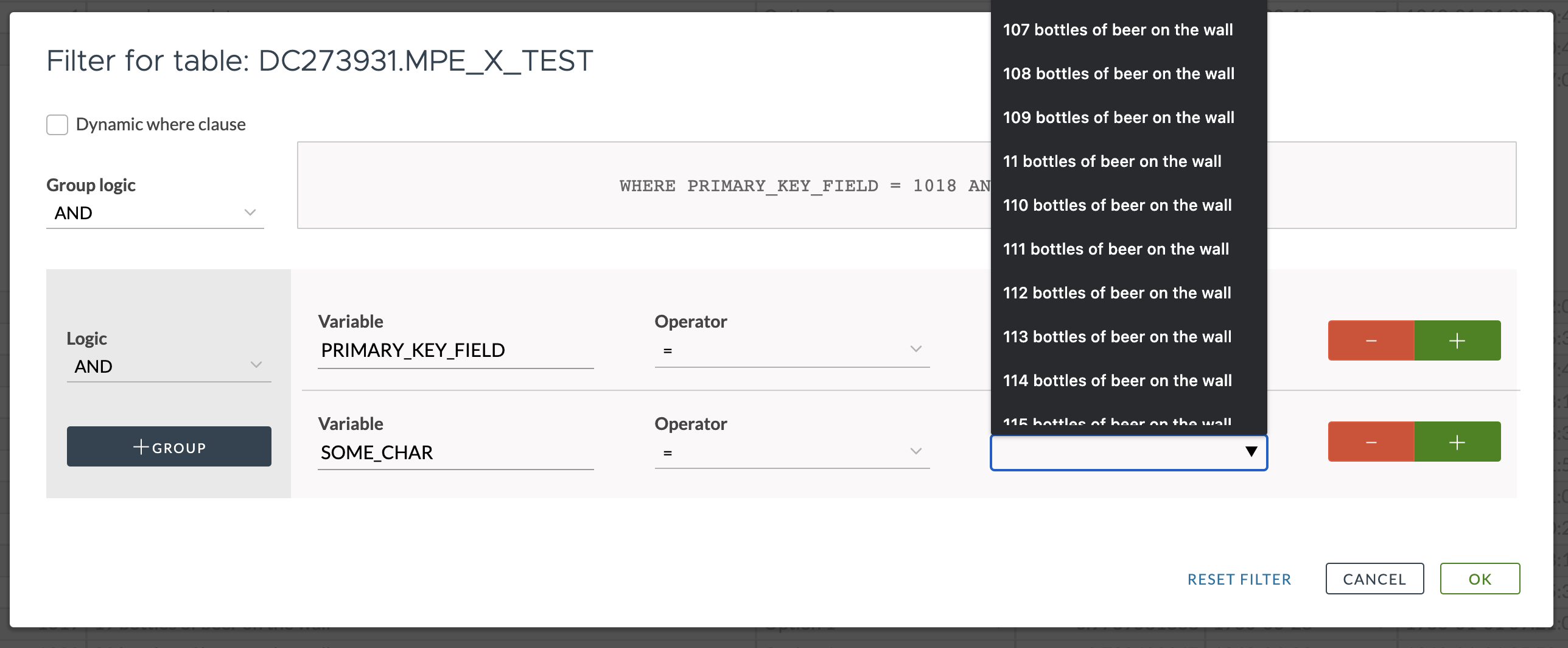Click the PRIMARY_KEY_FIELD variable input

[455, 350]
